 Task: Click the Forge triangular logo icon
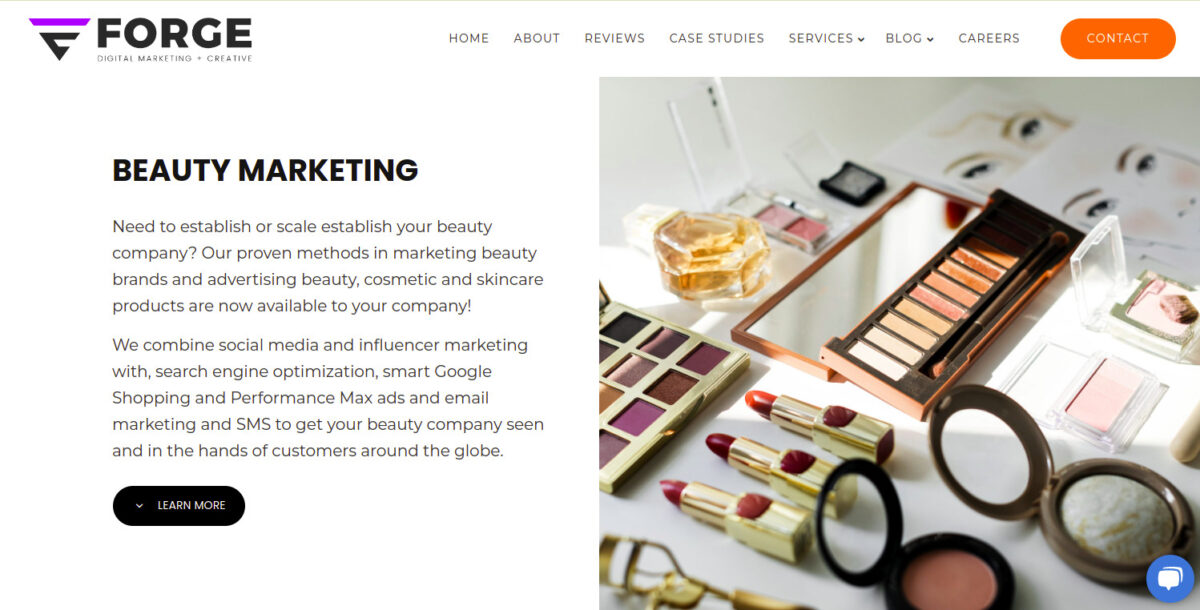click(x=60, y=39)
